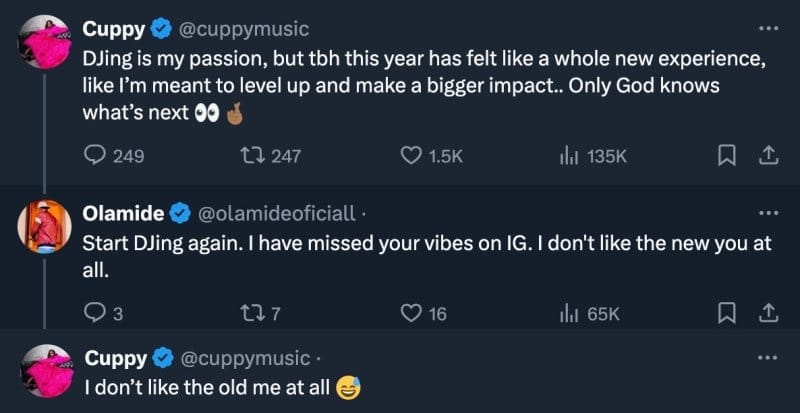
Task: Share Cuppy's first tweet
Action: tap(767, 155)
